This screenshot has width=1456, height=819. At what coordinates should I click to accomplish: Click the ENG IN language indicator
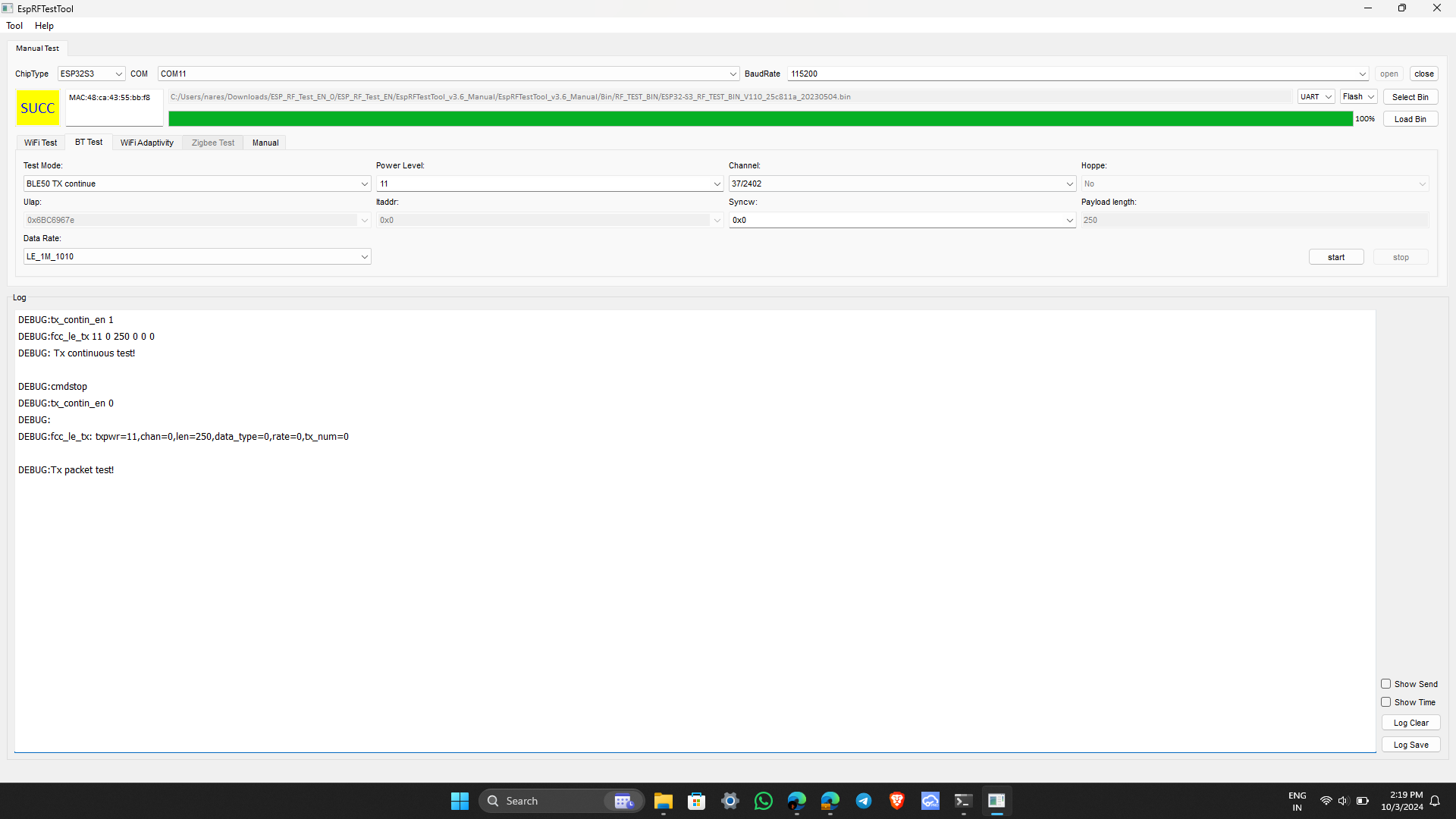(1297, 801)
